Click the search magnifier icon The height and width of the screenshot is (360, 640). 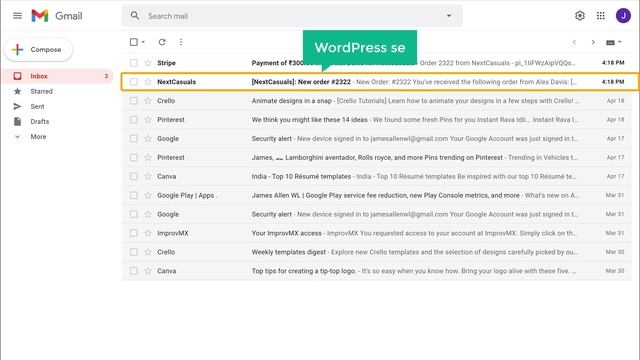135,16
